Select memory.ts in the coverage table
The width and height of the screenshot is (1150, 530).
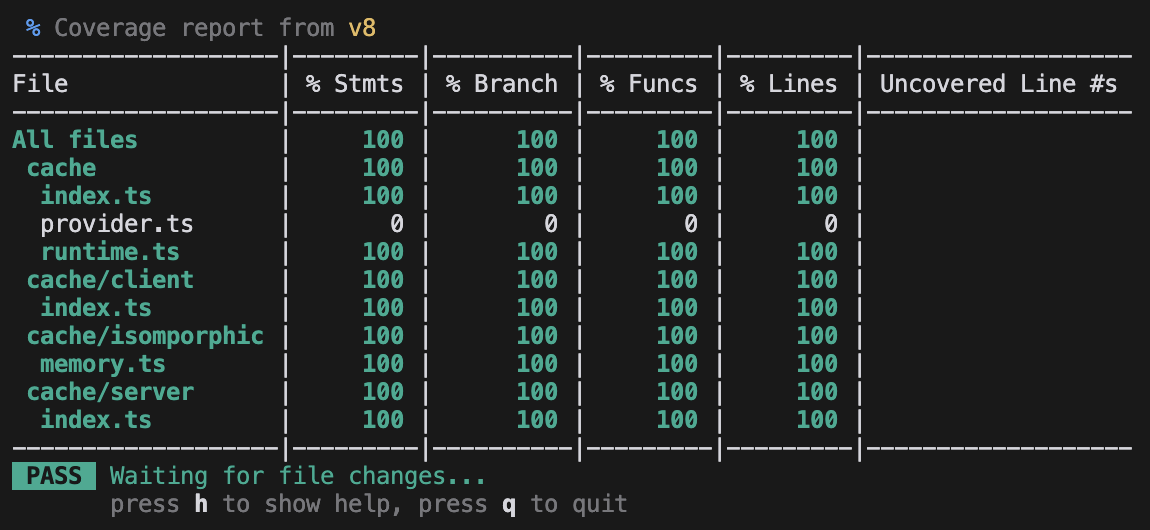pyautogui.click(x=103, y=364)
